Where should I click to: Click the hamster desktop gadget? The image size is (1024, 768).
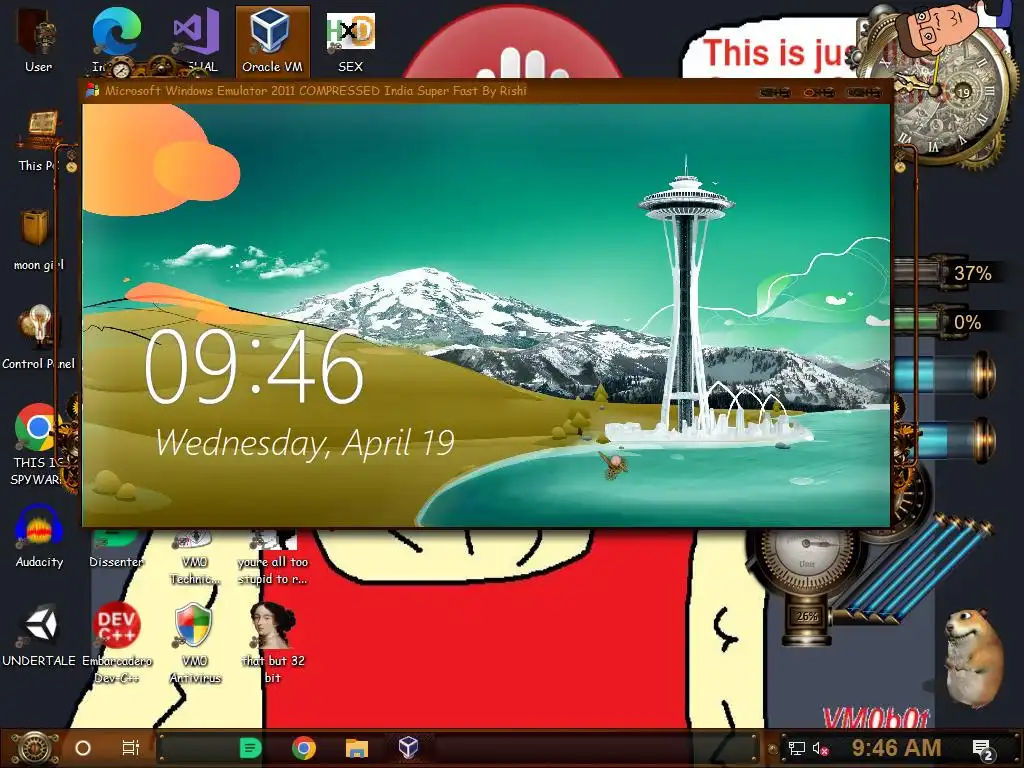pos(974,658)
